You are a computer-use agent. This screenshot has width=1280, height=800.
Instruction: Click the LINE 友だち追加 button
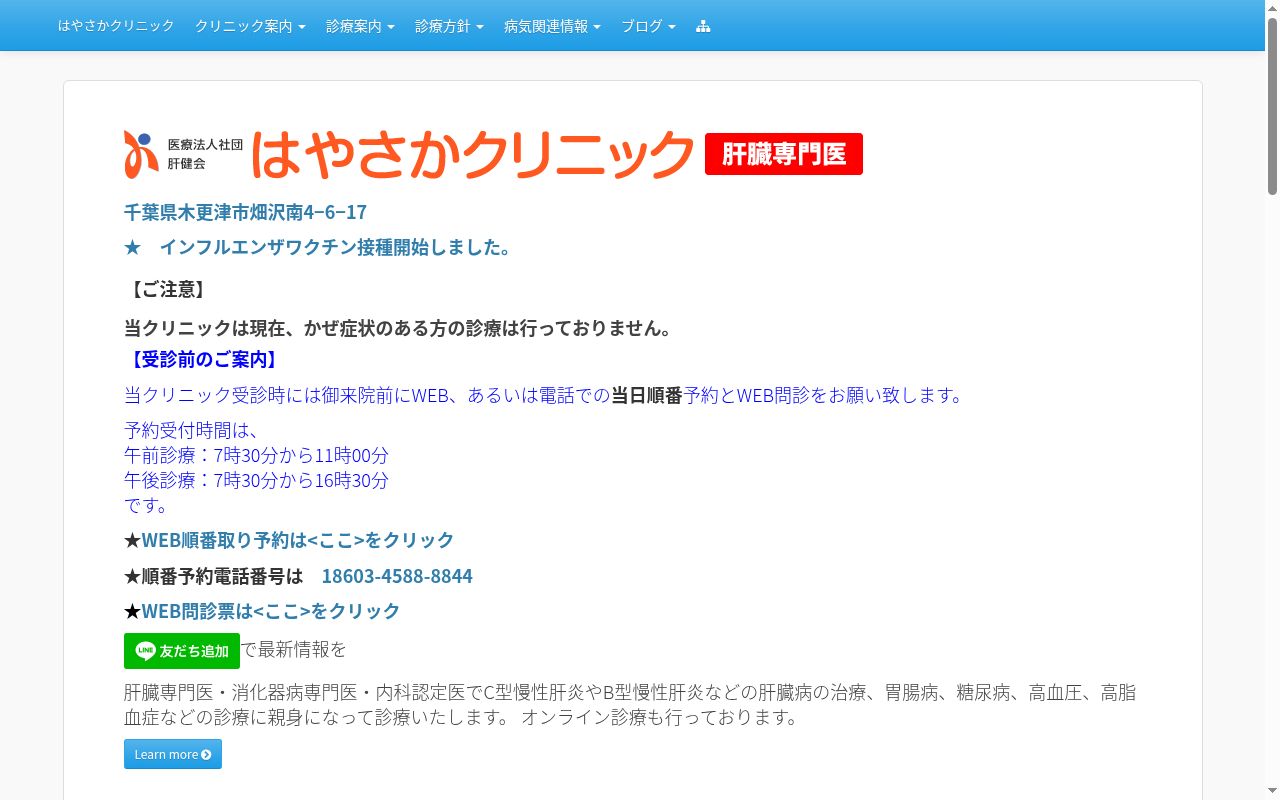182,651
